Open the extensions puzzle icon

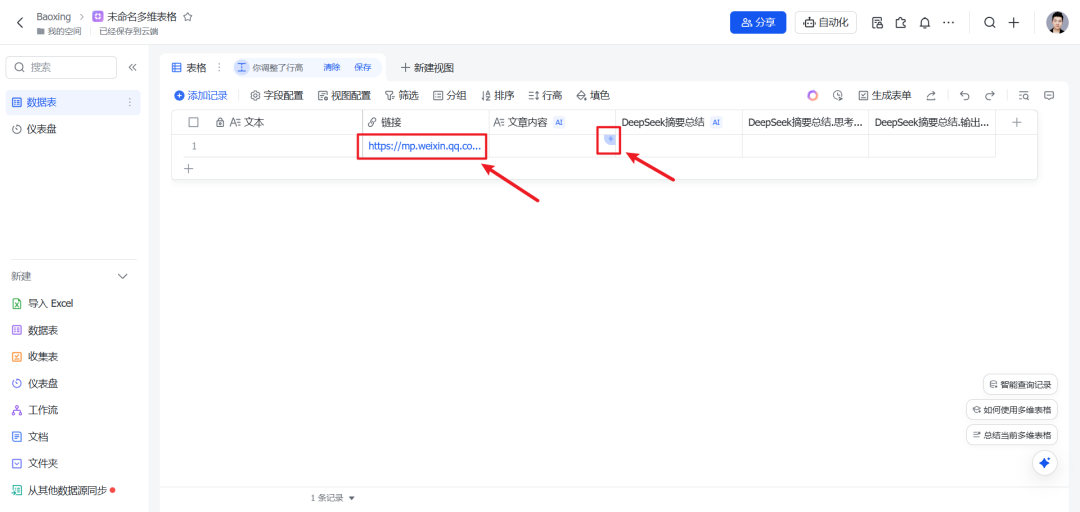[901, 23]
